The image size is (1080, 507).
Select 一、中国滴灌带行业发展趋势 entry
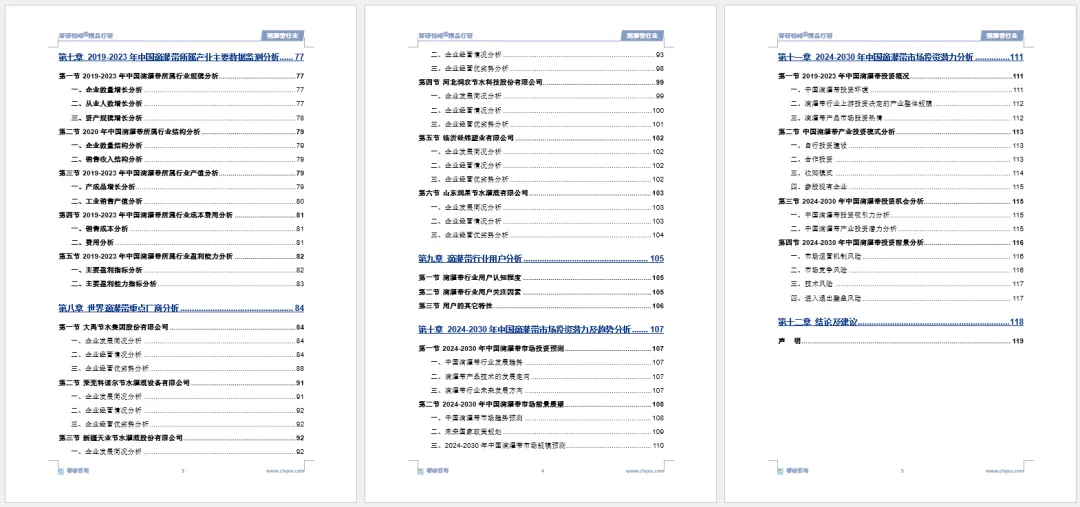pyautogui.click(x=548, y=362)
